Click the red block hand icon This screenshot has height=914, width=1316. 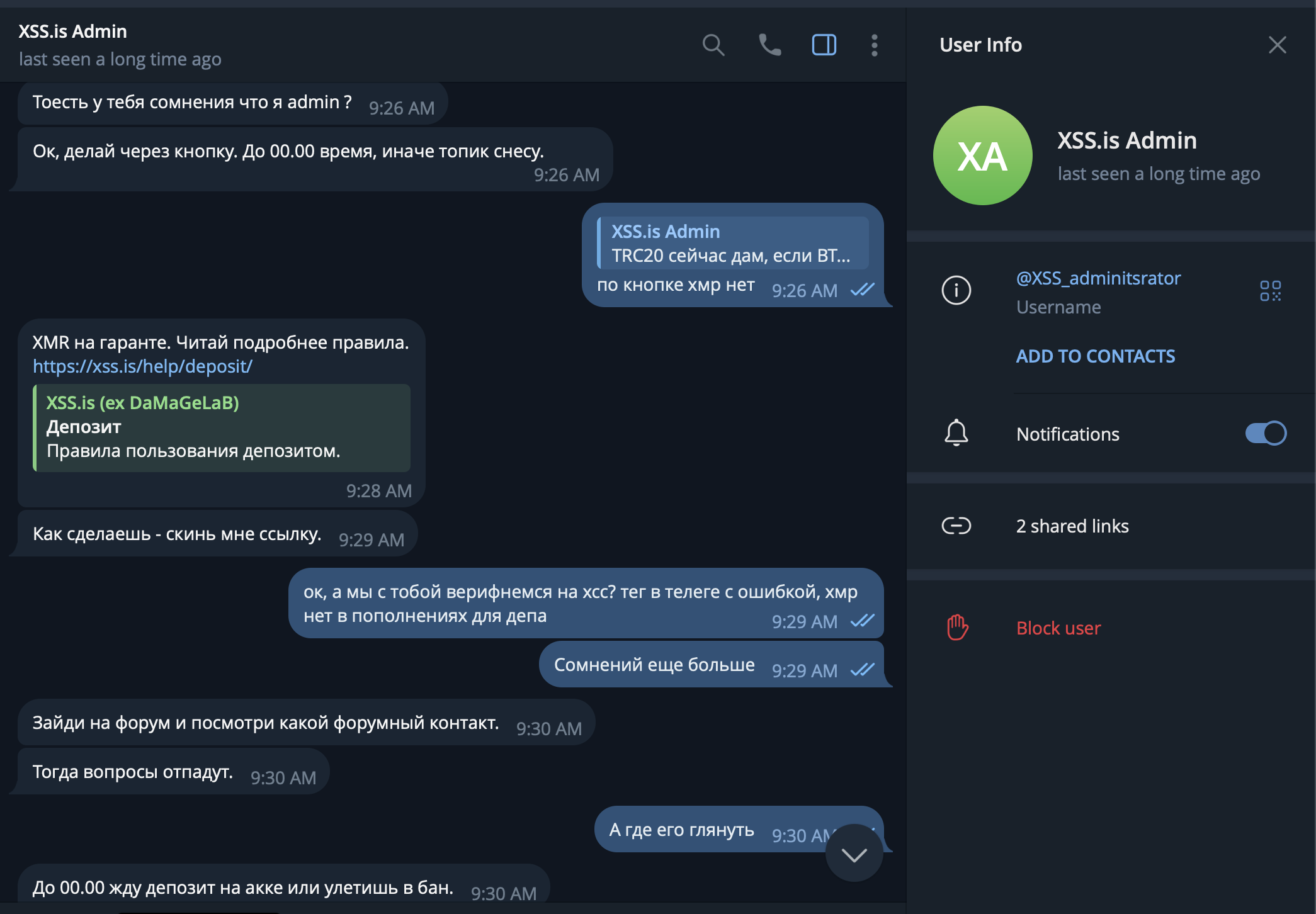[x=957, y=628]
